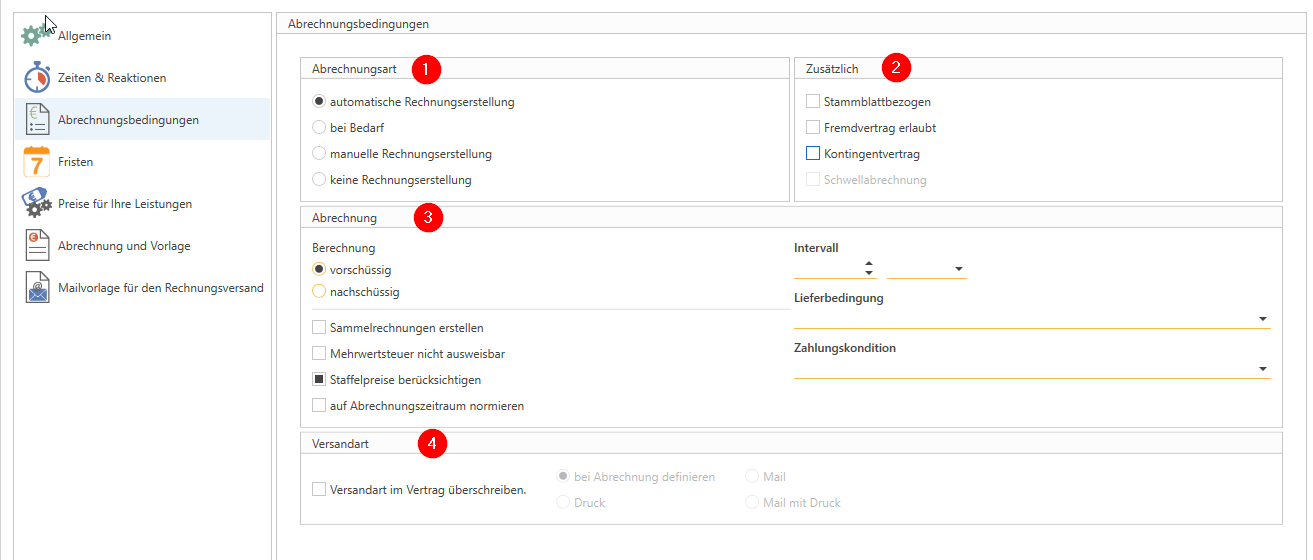Open Preise für Ihre Leistungen section
Image resolution: width=1313 pixels, height=560 pixels.
[x=125, y=204]
